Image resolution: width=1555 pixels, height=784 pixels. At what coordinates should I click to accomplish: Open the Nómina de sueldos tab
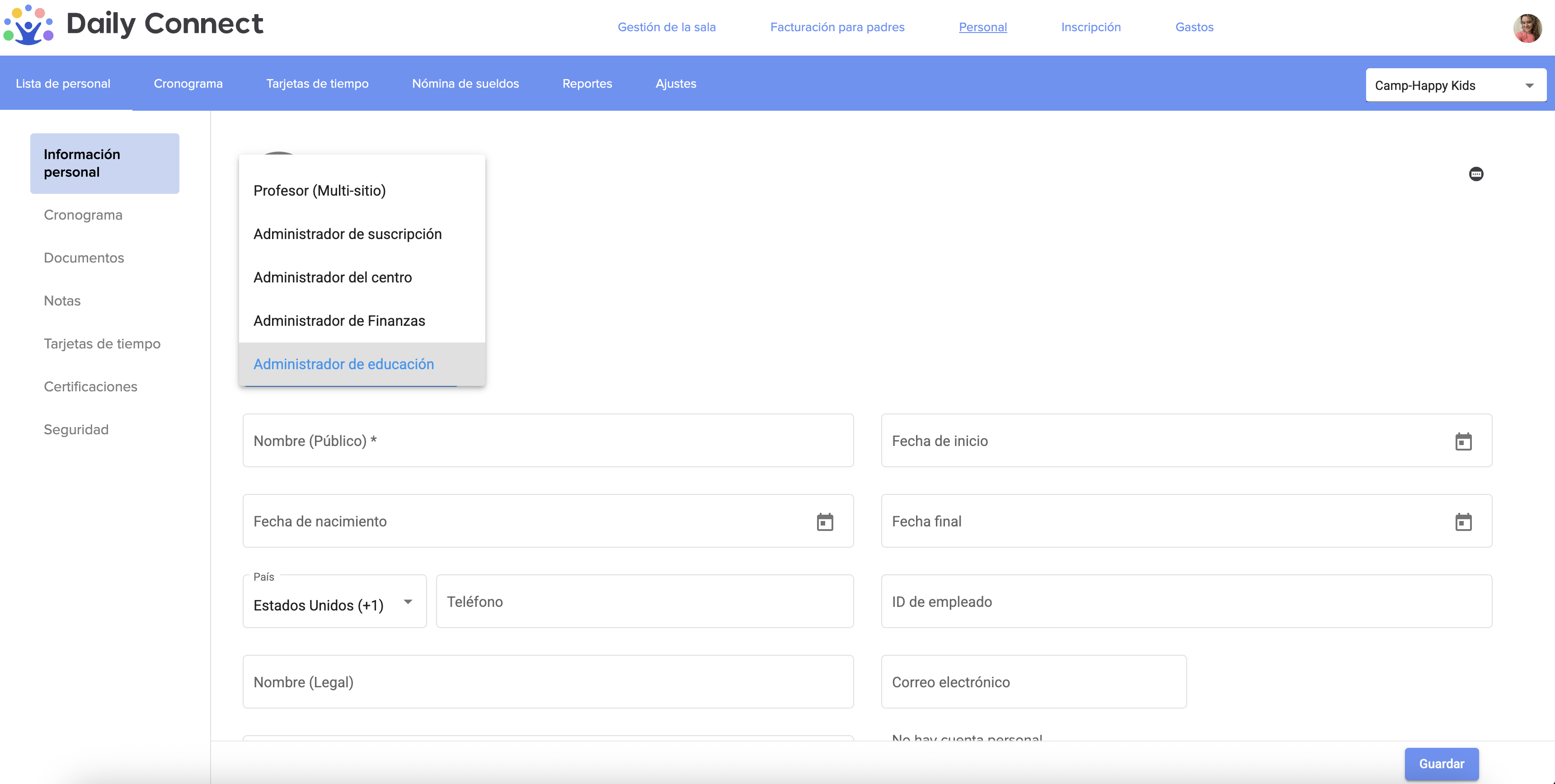[x=465, y=83]
